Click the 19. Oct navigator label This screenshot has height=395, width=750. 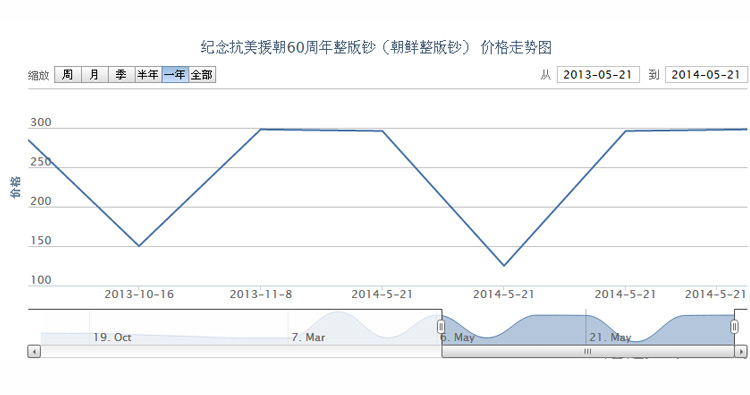pos(112,337)
